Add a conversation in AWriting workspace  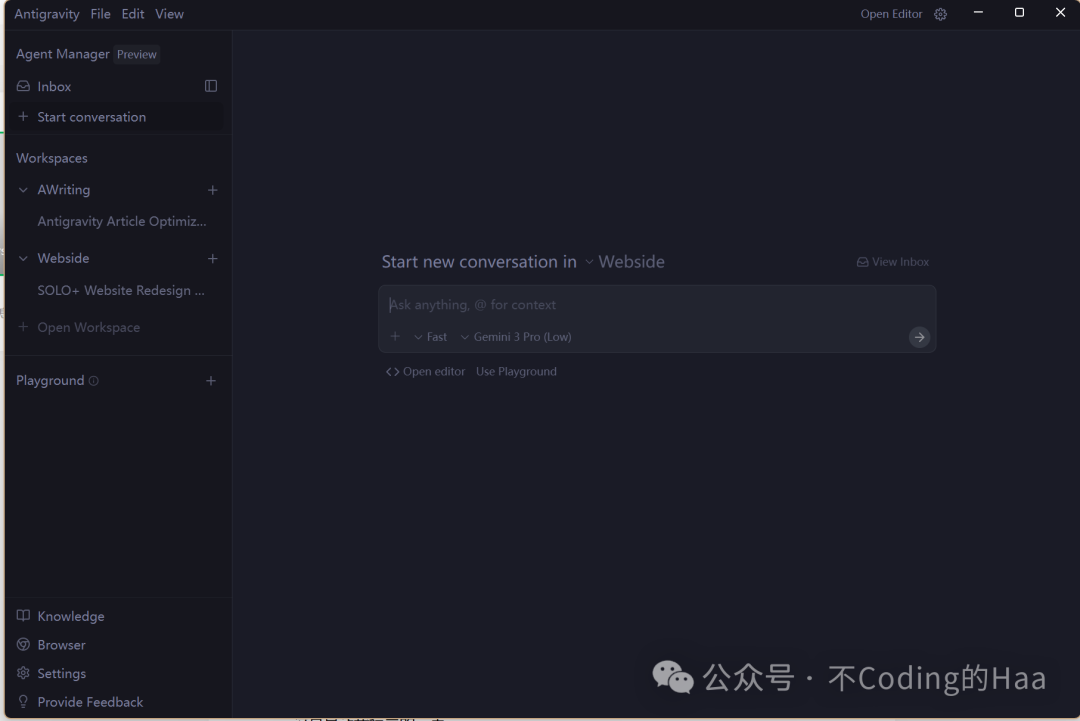(x=212, y=190)
